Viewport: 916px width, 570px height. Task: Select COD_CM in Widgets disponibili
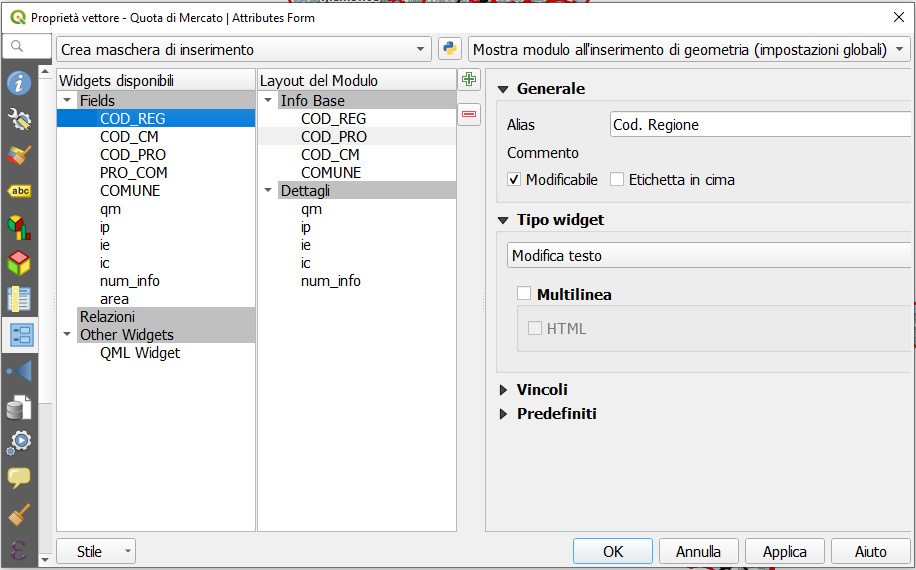point(129,137)
